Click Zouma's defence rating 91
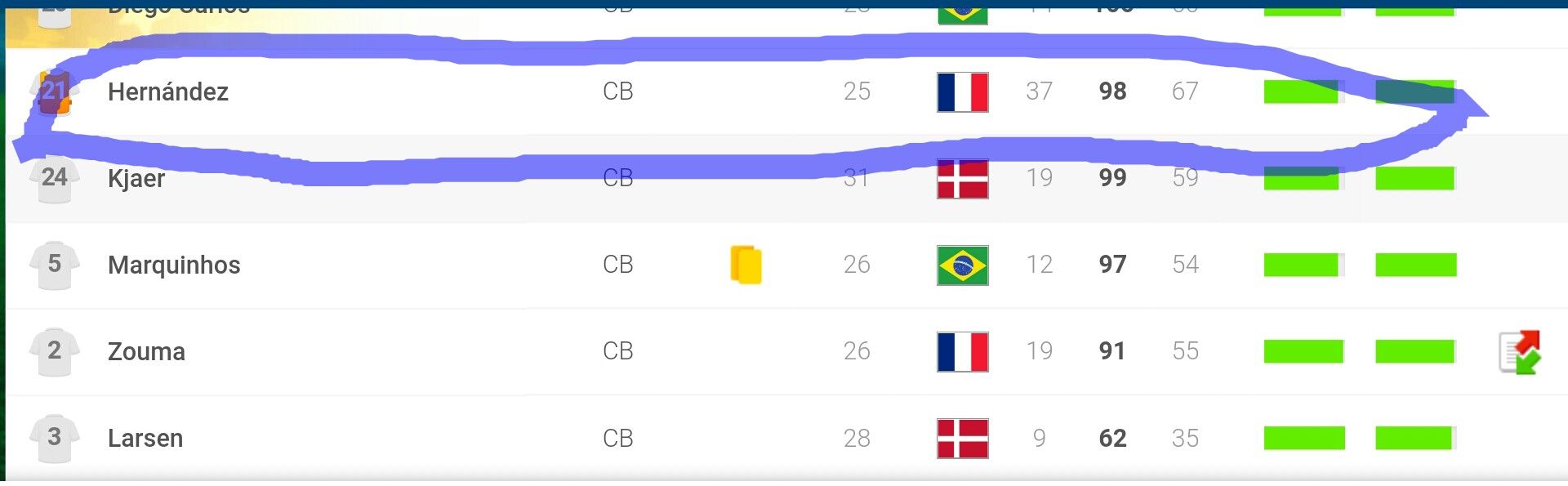Viewport: 1568px width, 486px height. click(1112, 351)
